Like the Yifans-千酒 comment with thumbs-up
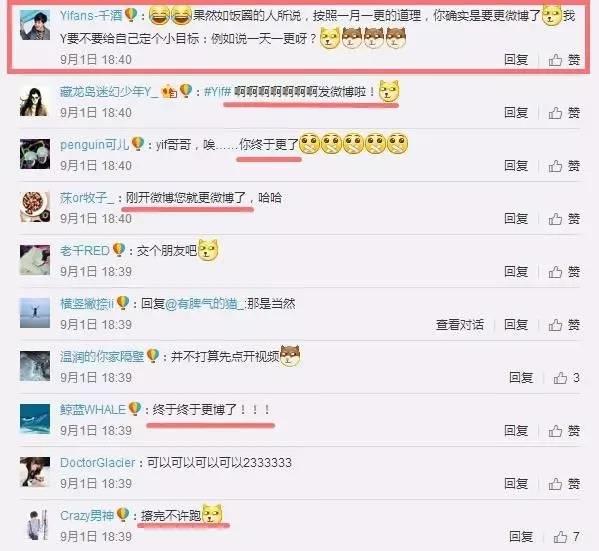The height and width of the screenshot is (551, 599). pyautogui.click(x=555, y=60)
